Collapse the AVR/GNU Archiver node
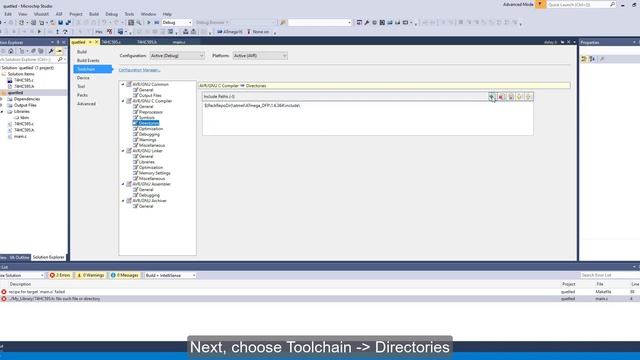640x360 pixels. [x=123, y=201]
